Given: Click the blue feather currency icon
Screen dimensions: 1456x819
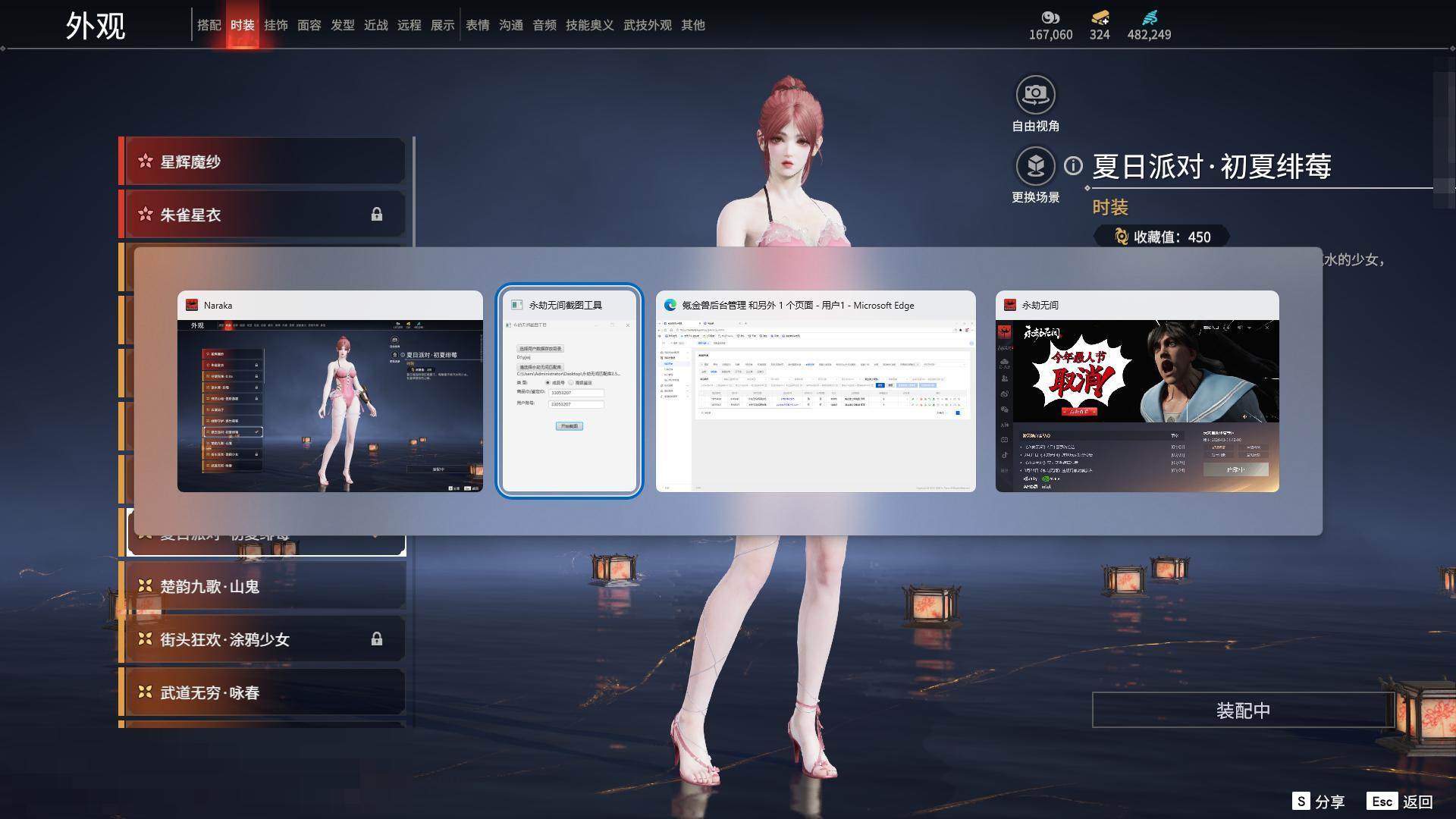Looking at the screenshot, I should pyautogui.click(x=1150, y=17).
